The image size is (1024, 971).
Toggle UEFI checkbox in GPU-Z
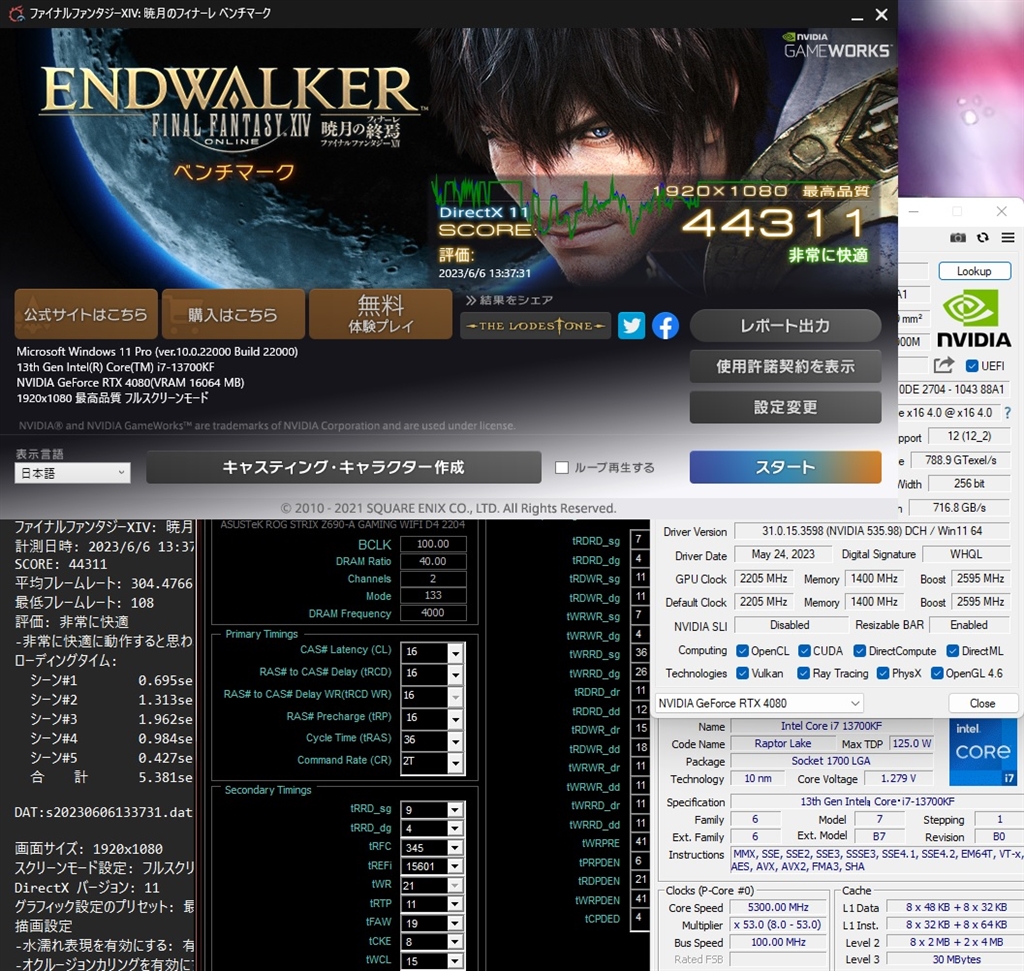pyautogui.click(x=972, y=366)
